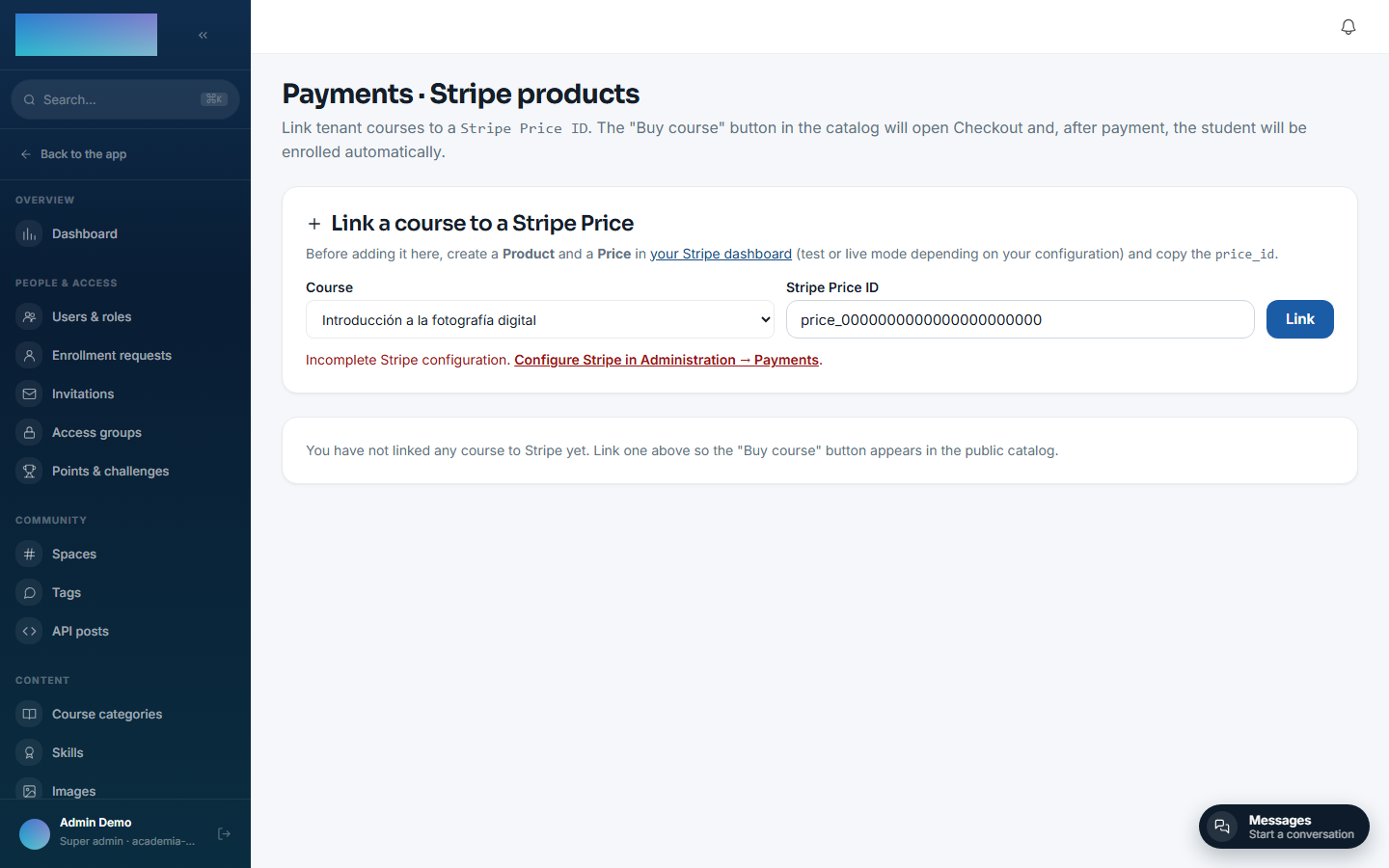The width and height of the screenshot is (1389, 868).
Task: Click the Images picture icon
Action: (x=30, y=792)
